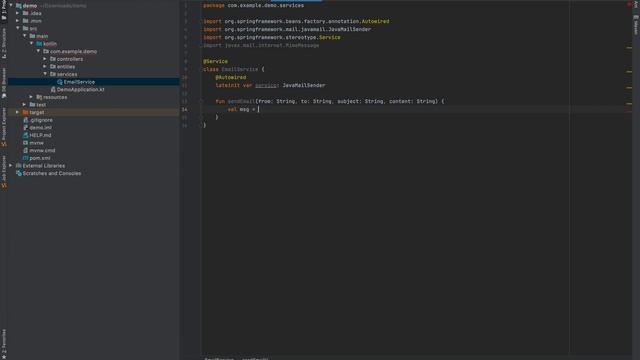Expand the .mvn folder arrow
This screenshot has height=360, width=640.
[18, 21]
